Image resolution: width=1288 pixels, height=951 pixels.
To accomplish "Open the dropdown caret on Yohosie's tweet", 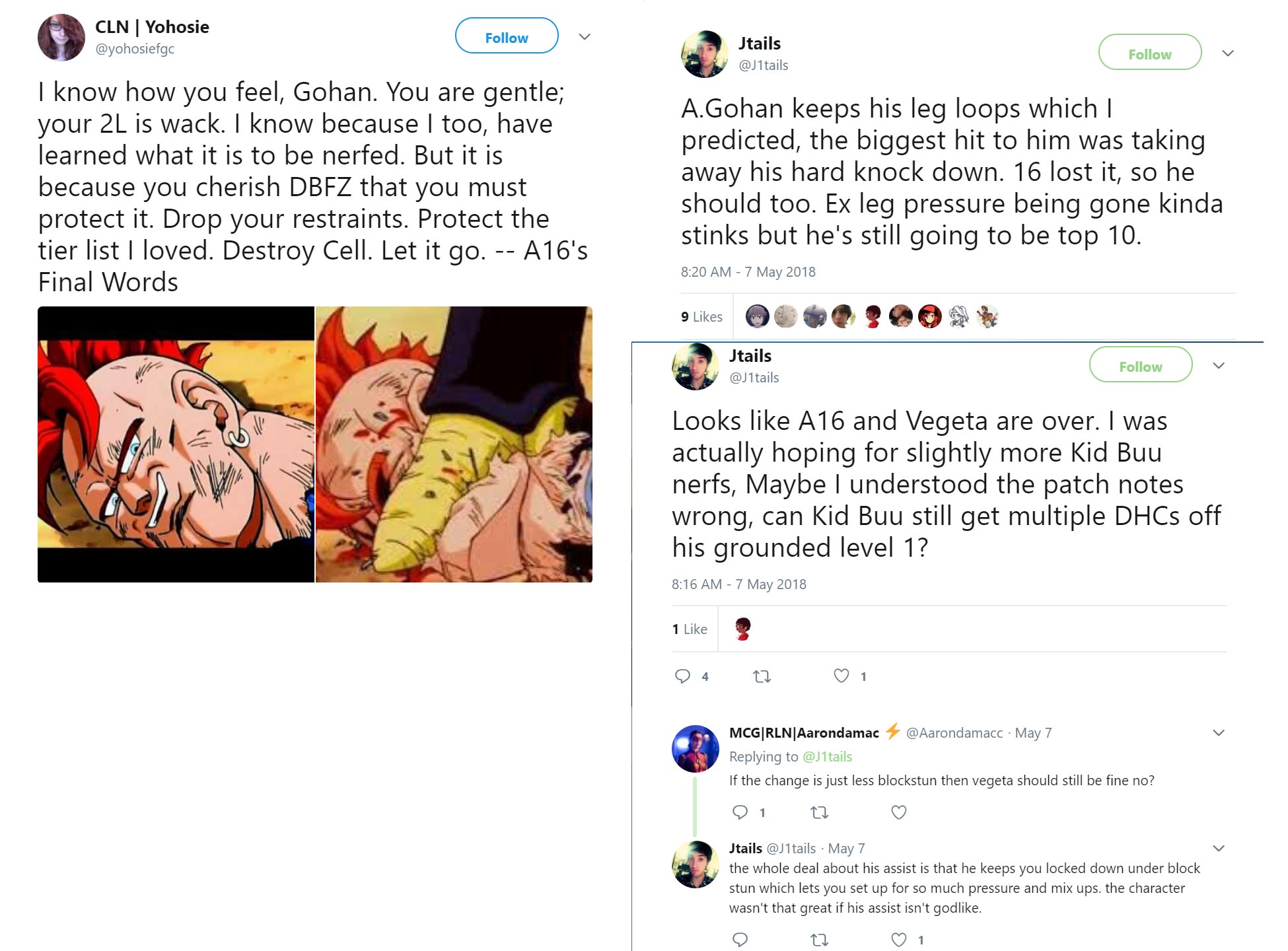I will [584, 37].
